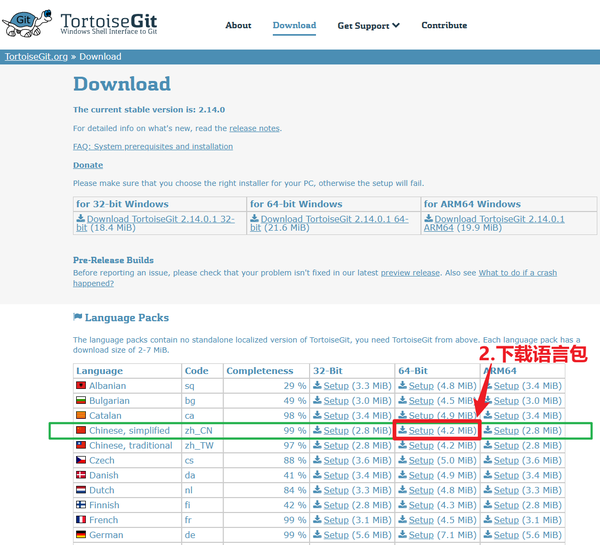The height and width of the screenshot is (545, 600).
Task: Click the Pre-Release Builds heading
Action: (x=113, y=260)
